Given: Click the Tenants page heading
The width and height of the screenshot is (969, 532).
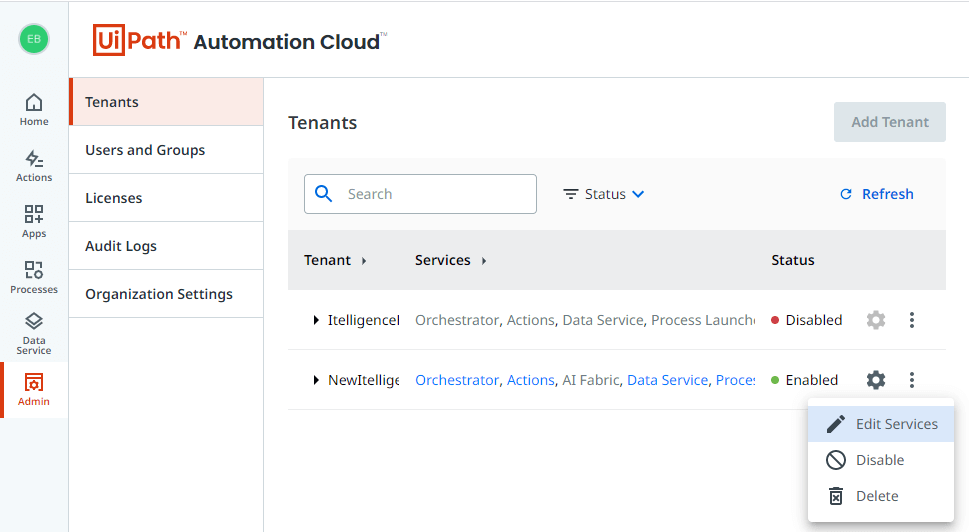Looking at the screenshot, I should tap(323, 122).
